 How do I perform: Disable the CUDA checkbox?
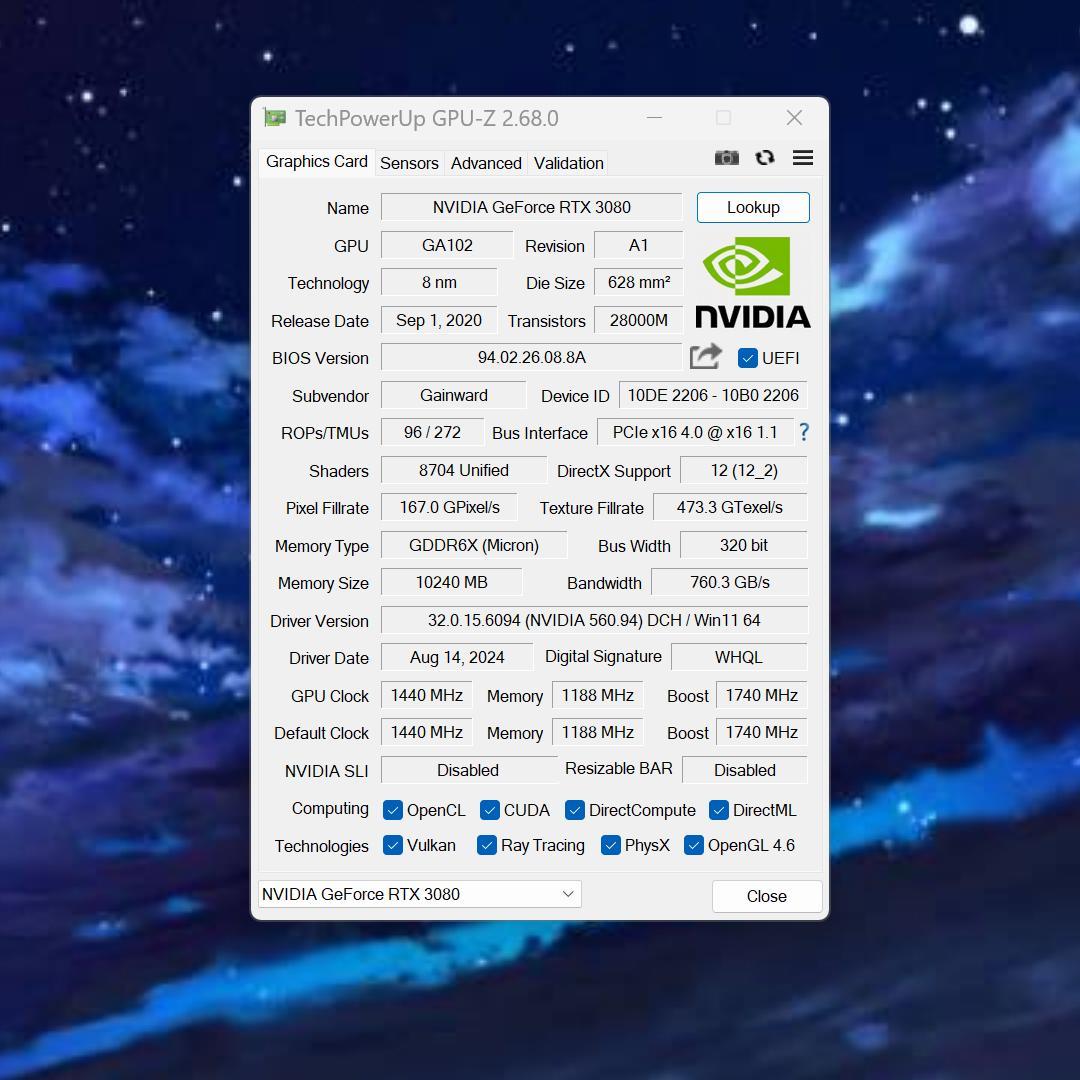pos(489,810)
